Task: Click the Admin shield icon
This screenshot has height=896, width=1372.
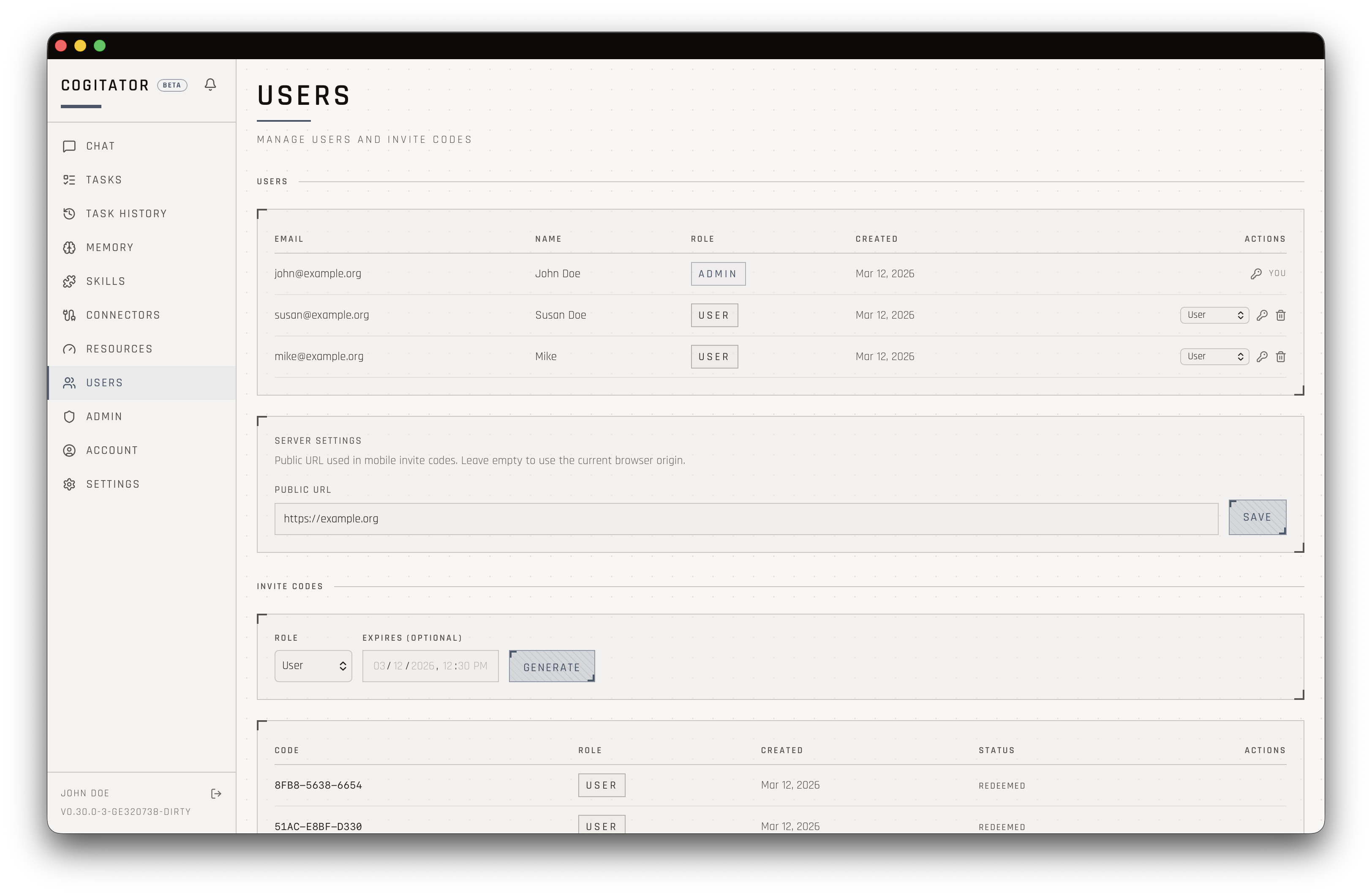Action: (69, 417)
